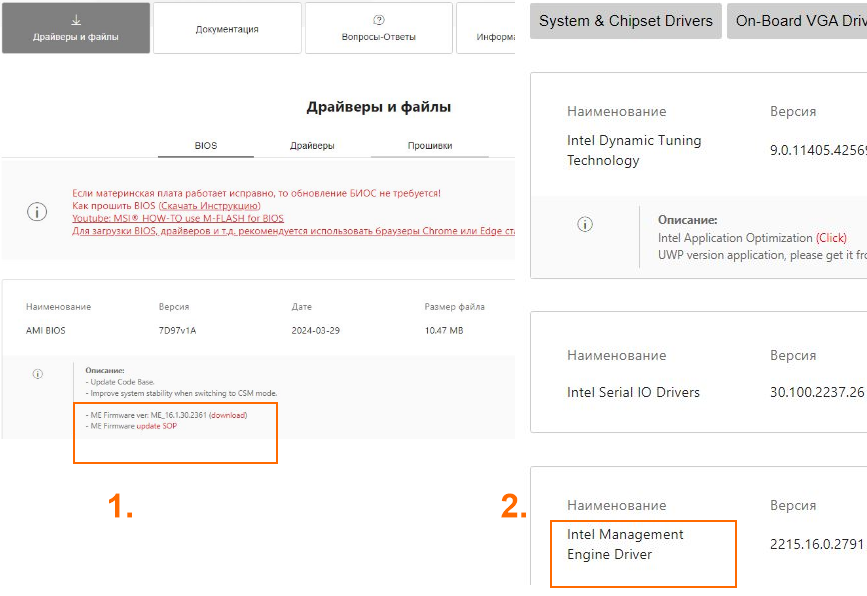Open Youtube MSI HOW-TO use M-FLASH link
Screen dimensions: 867x596
pos(178,218)
